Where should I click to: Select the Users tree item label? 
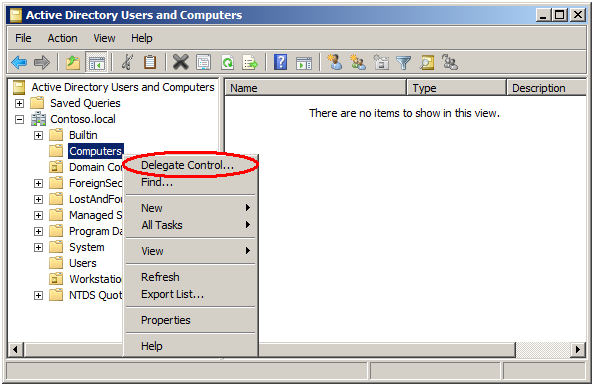tap(83, 263)
